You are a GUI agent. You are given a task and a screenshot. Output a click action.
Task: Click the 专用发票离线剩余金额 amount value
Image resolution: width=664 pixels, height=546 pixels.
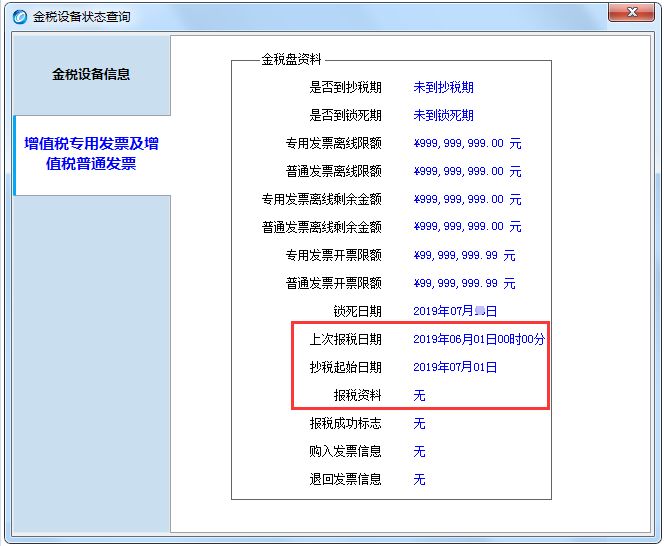[468, 199]
